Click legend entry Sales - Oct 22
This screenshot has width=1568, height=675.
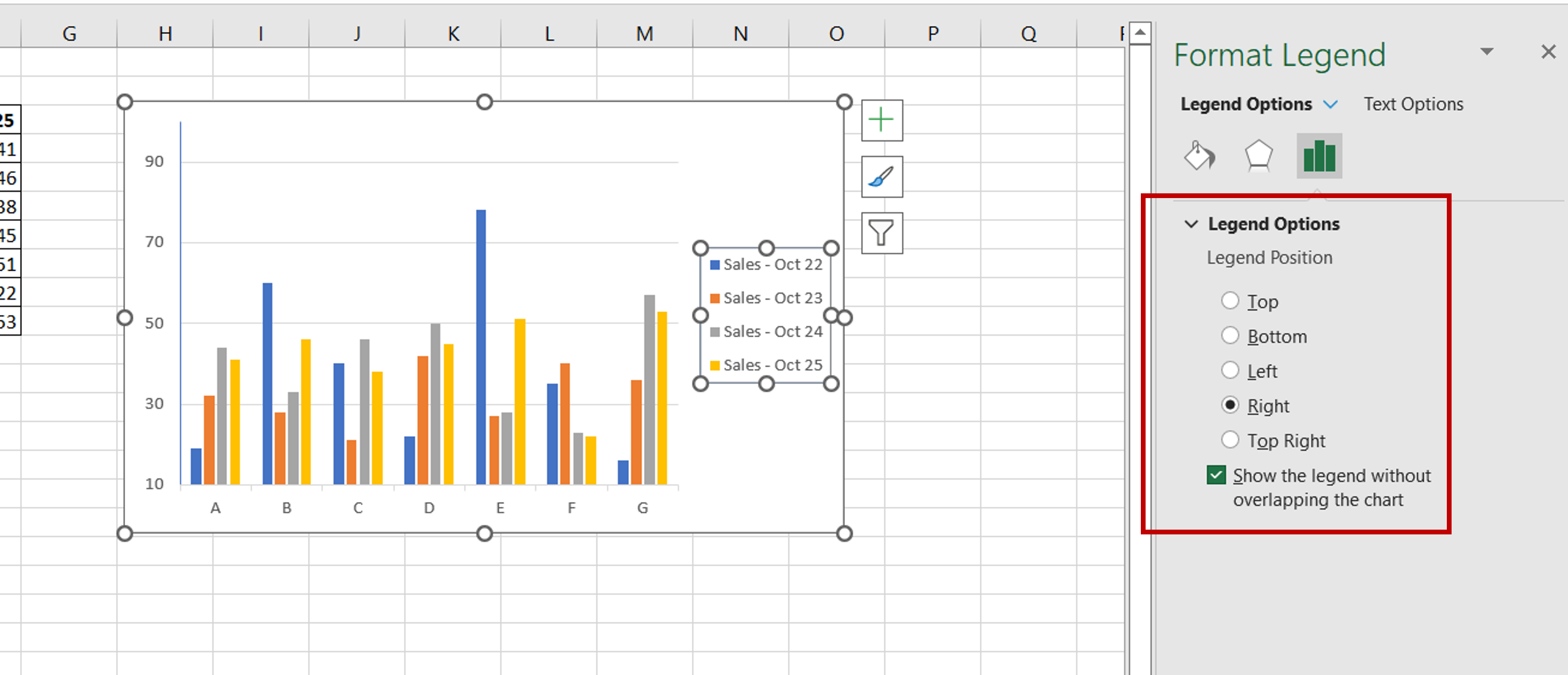click(766, 265)
